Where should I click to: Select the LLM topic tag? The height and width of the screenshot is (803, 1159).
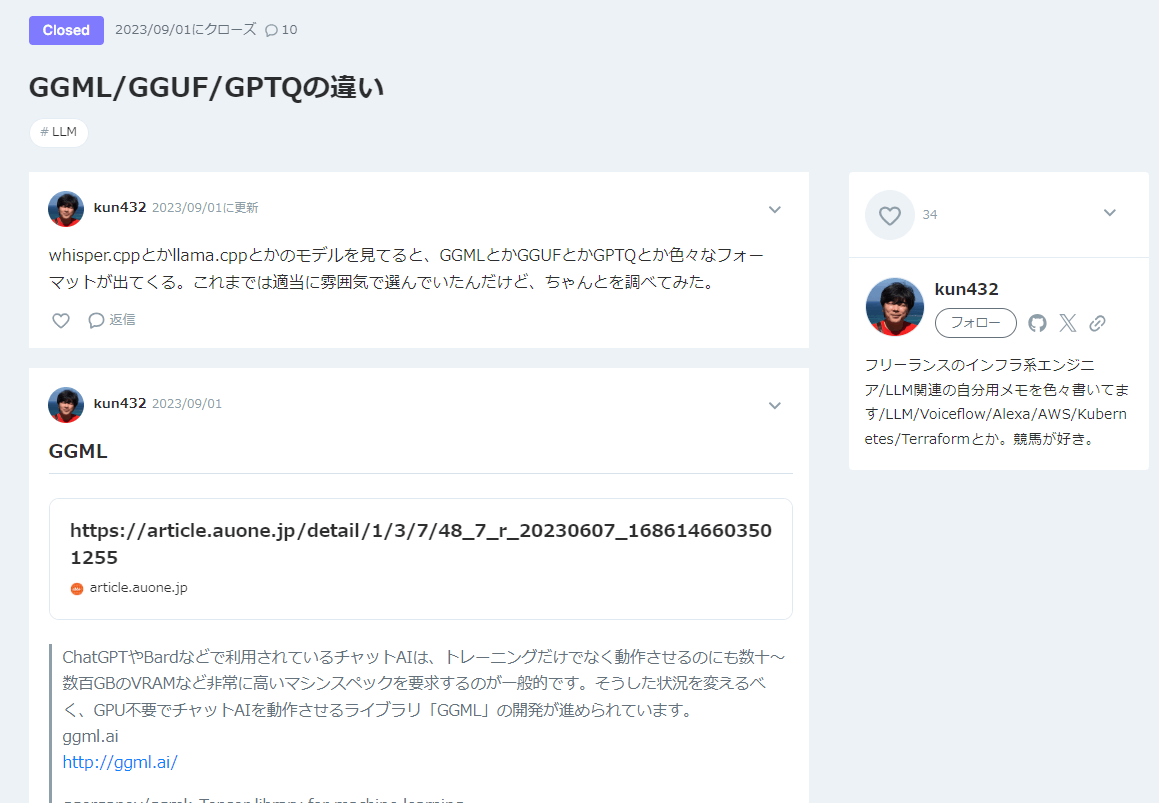tap(58, 132)
